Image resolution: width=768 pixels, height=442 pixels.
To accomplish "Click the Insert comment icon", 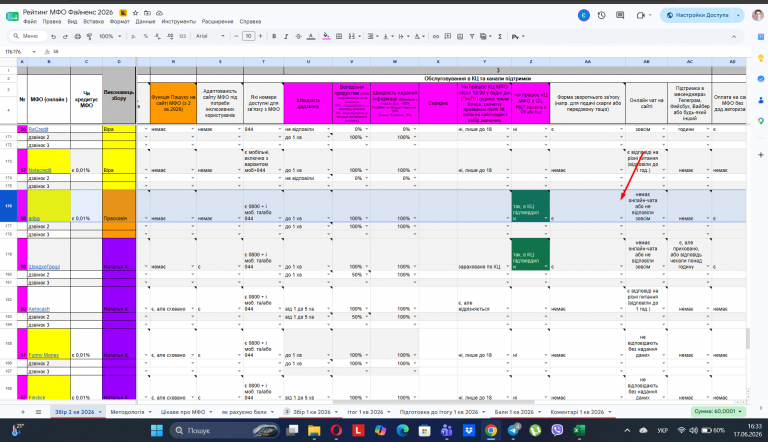I will point(448,36).
